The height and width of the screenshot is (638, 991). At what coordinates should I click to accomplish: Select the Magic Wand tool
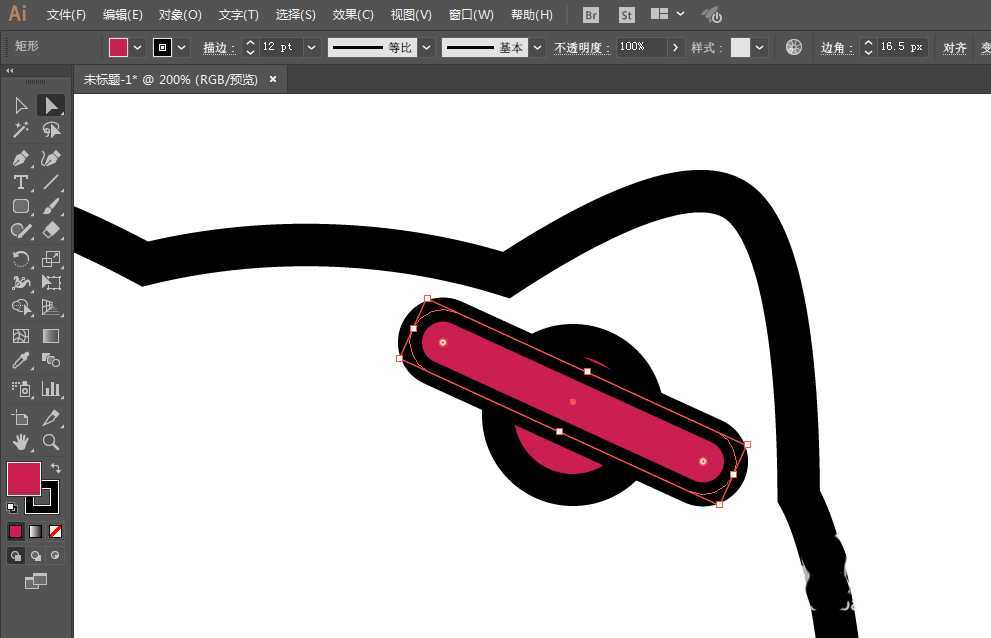pyautogui.click(x=22, y=129)
